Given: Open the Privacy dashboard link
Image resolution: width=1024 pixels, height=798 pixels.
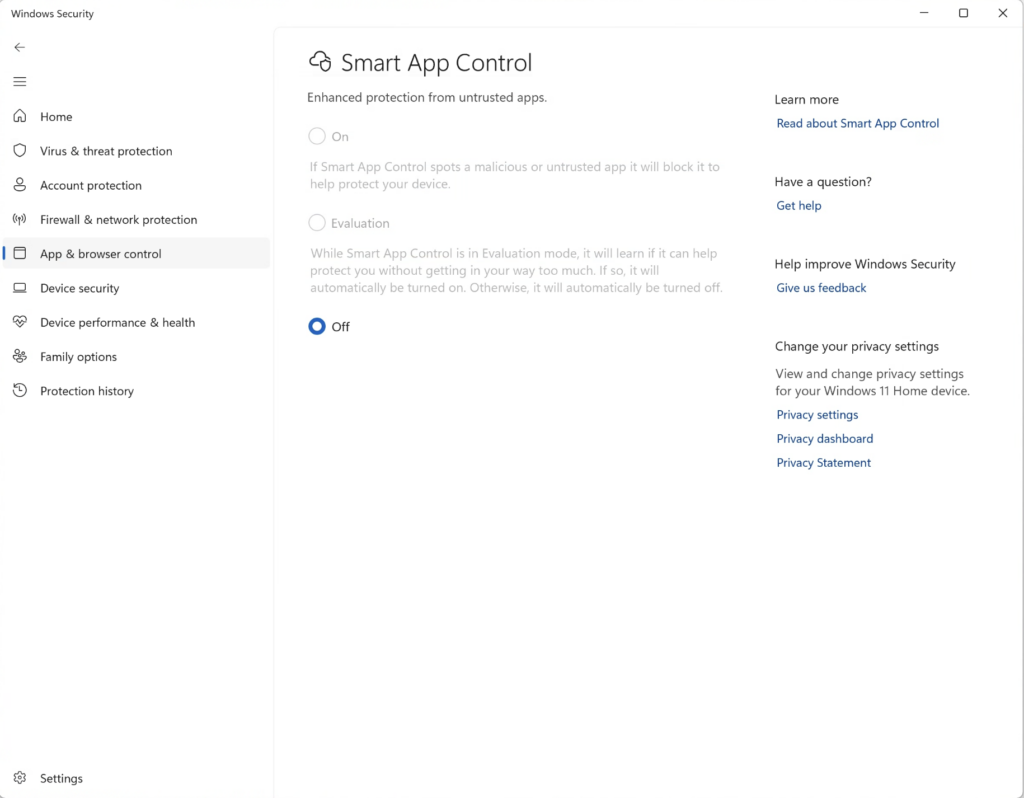Looking at the screenshot, I should click(x=824, y=439).
